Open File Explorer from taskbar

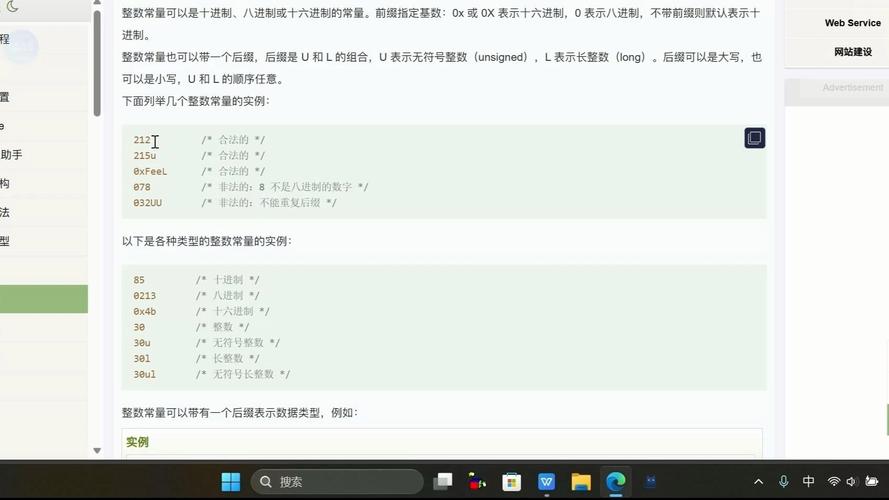pos(581,482)
